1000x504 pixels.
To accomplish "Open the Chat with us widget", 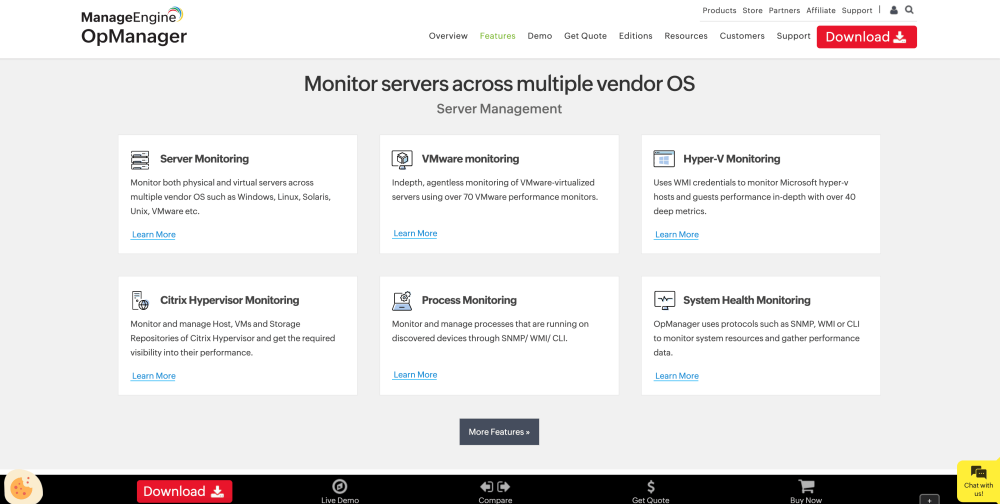I will click(x=978, y=481).
